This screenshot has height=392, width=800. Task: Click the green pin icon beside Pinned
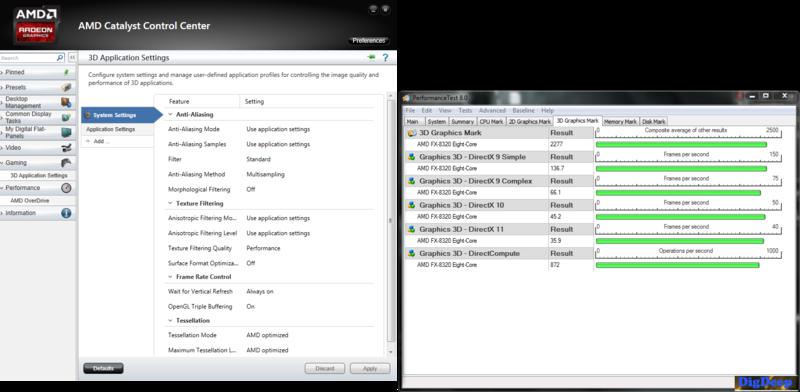click(66, 72)
